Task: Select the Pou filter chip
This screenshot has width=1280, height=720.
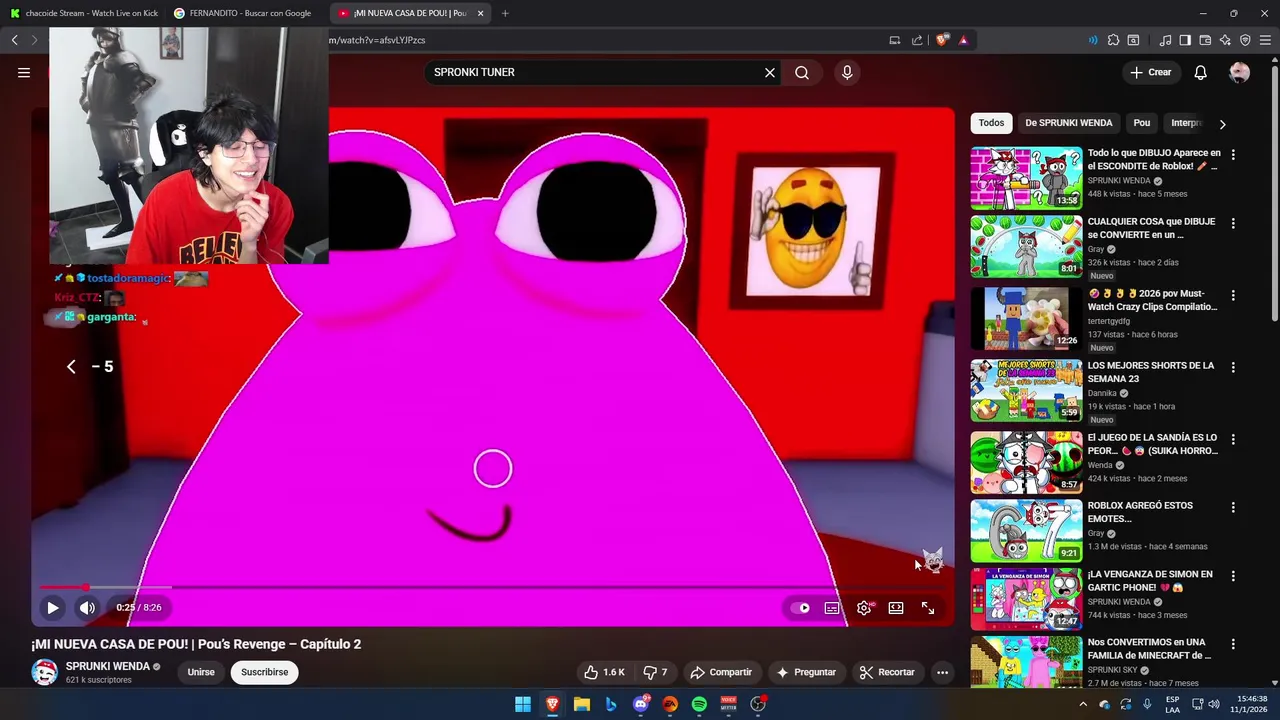Action: [x=1141, y=123]
